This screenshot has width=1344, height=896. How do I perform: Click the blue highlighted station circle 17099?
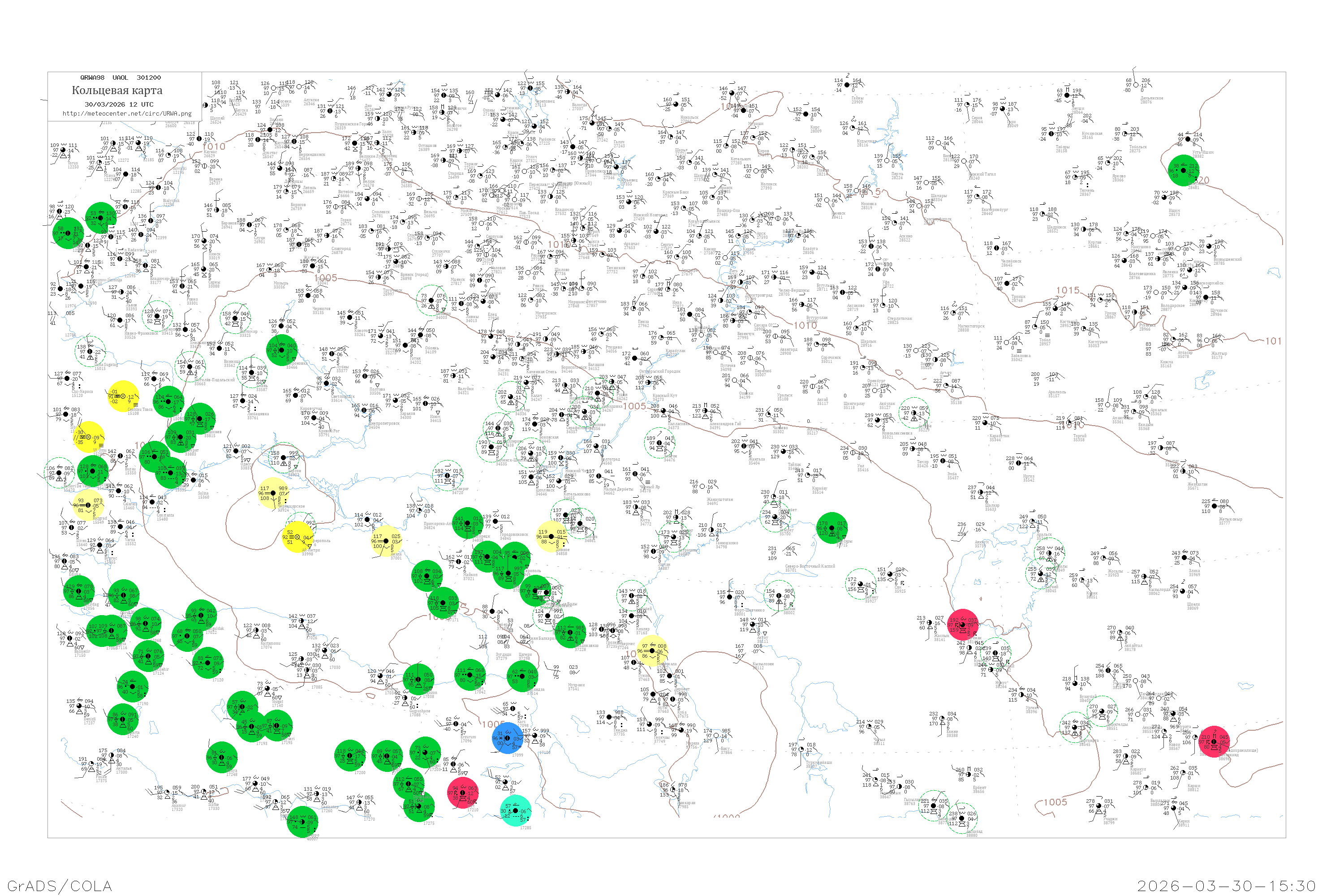tap(508, 738)
